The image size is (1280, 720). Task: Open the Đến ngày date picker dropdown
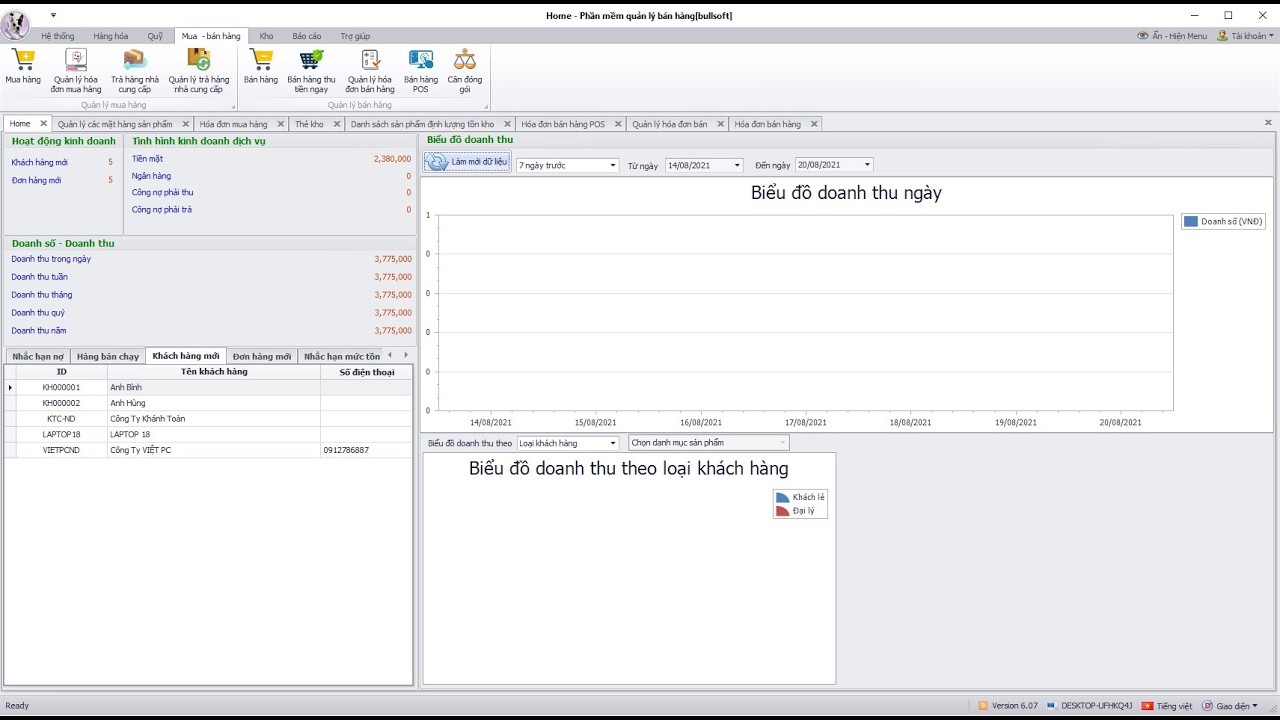pos(867,165)
